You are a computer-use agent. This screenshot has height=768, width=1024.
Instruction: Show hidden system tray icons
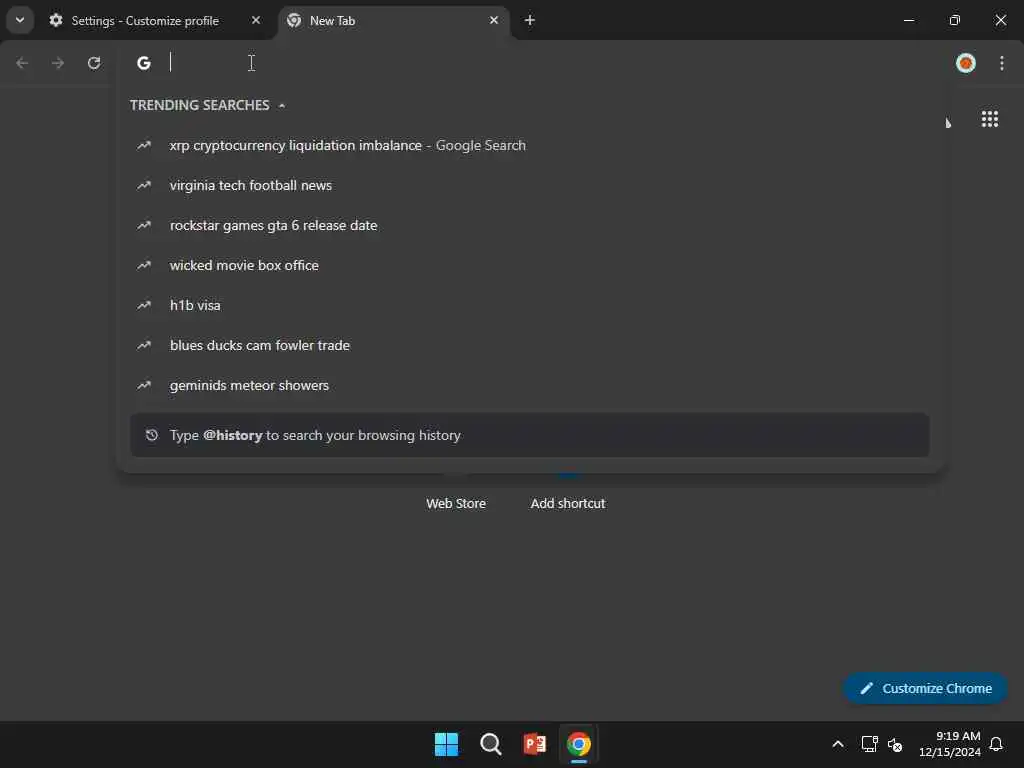[x=837, y=744]
